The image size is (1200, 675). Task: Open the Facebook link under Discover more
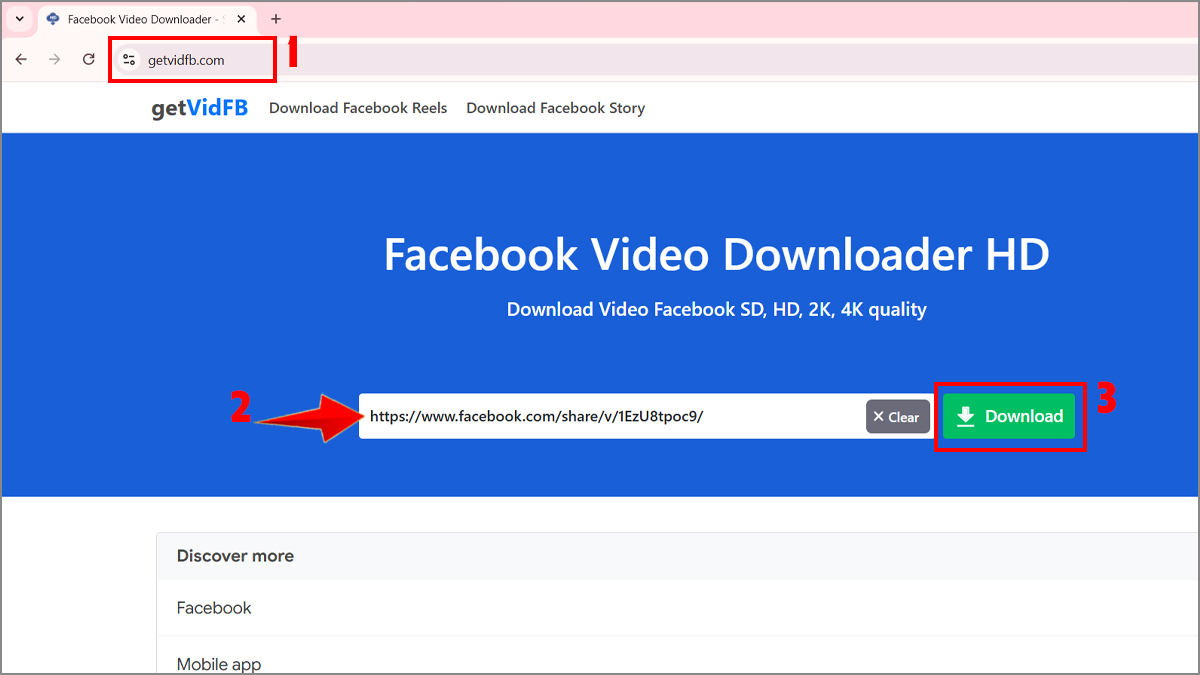pyautogui.click(x=213, y=607)
